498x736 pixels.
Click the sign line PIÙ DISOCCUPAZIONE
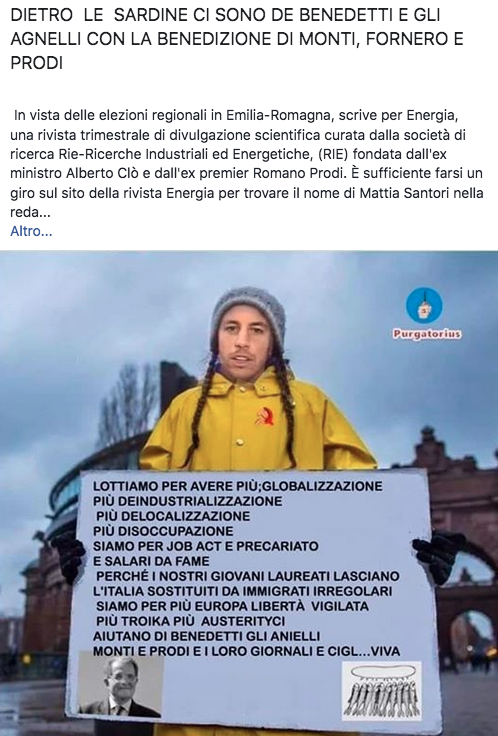163,531
